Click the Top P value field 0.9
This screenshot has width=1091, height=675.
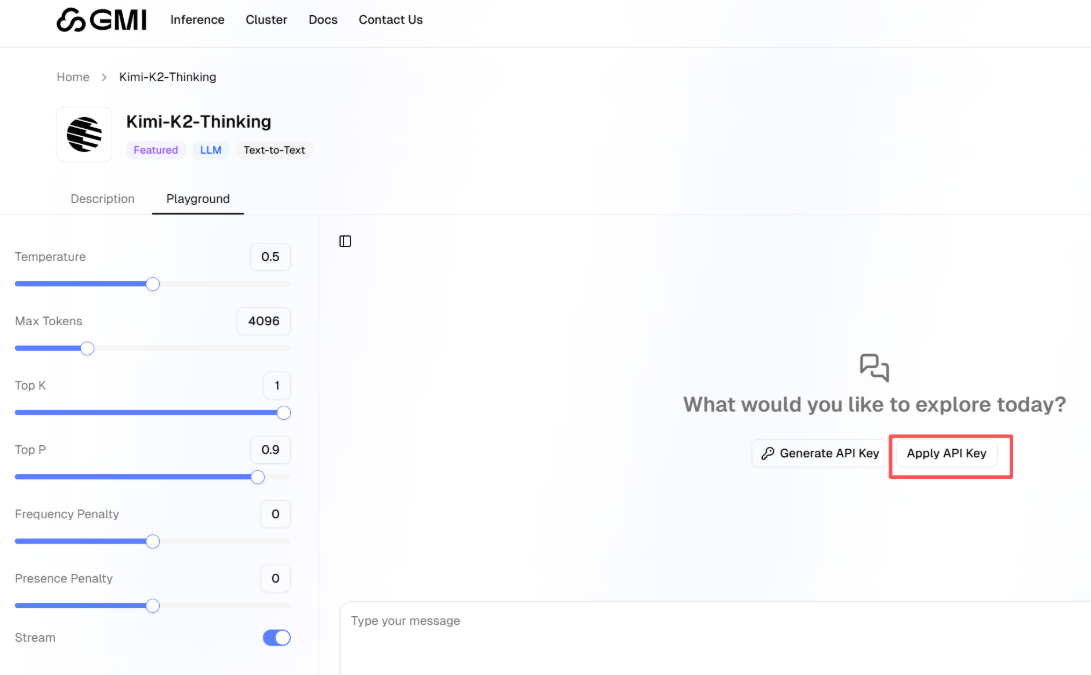pos(270,450)
